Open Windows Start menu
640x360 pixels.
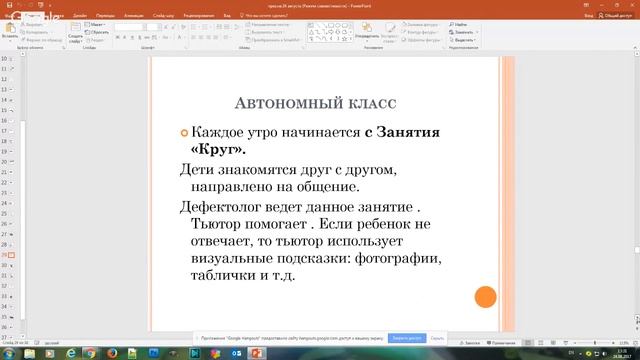(9, 353)
